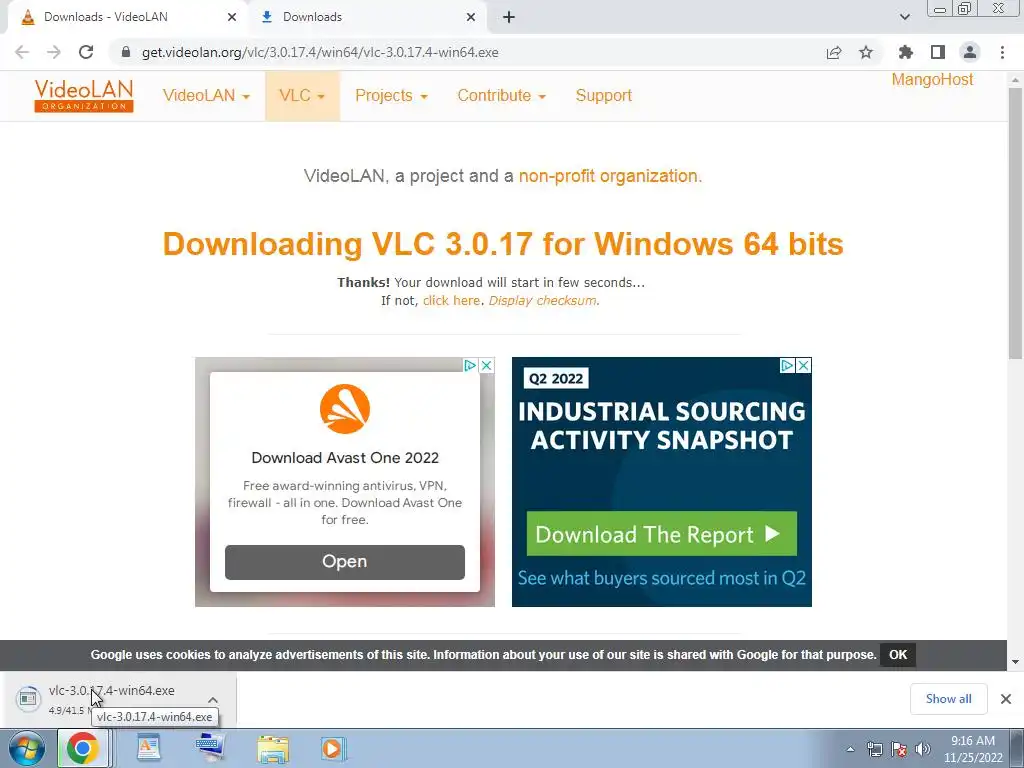
Task: Click the network tray icon
Action: 874,750
